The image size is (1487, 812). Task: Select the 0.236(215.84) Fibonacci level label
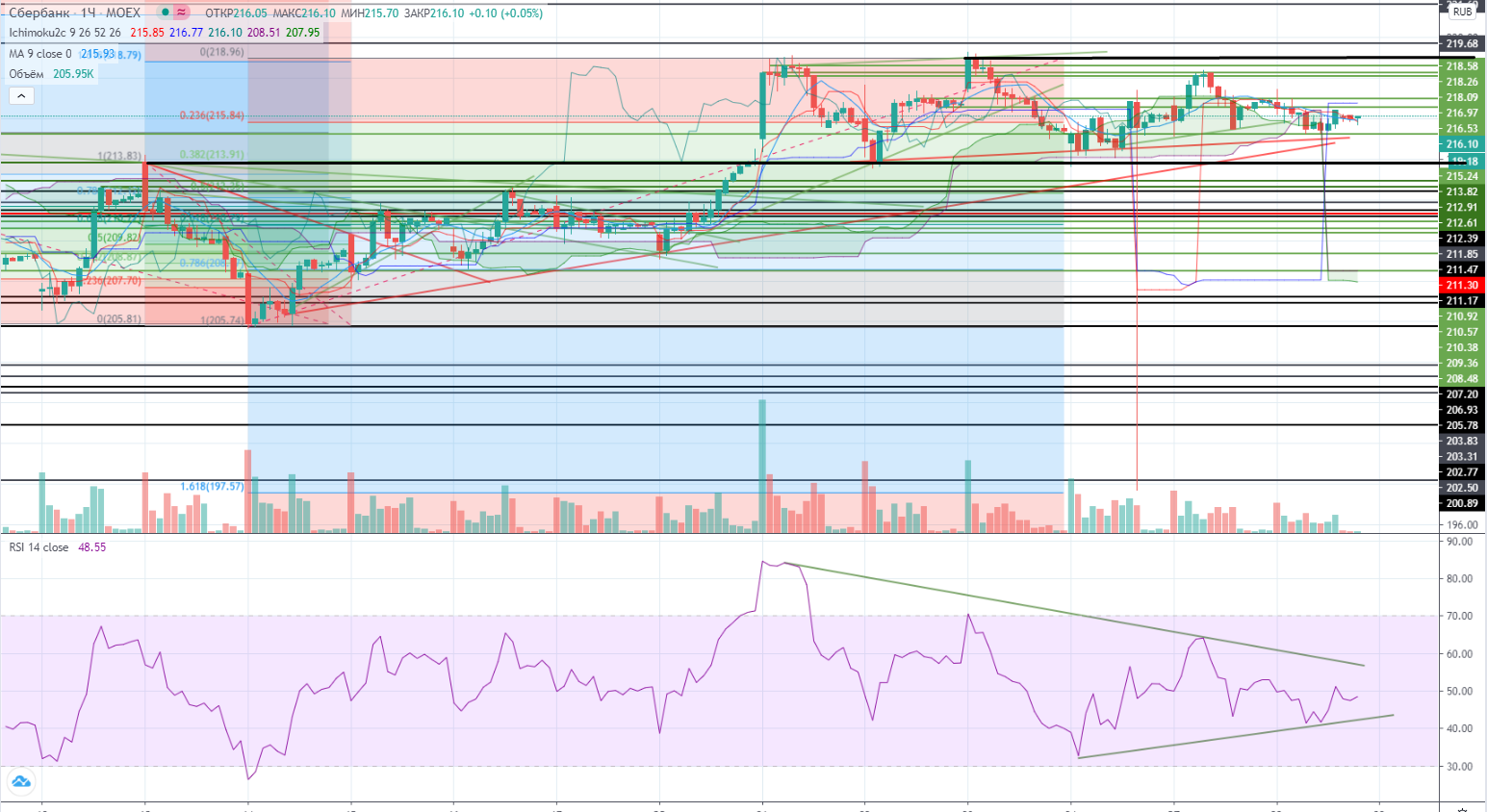[x=212, y=115]
